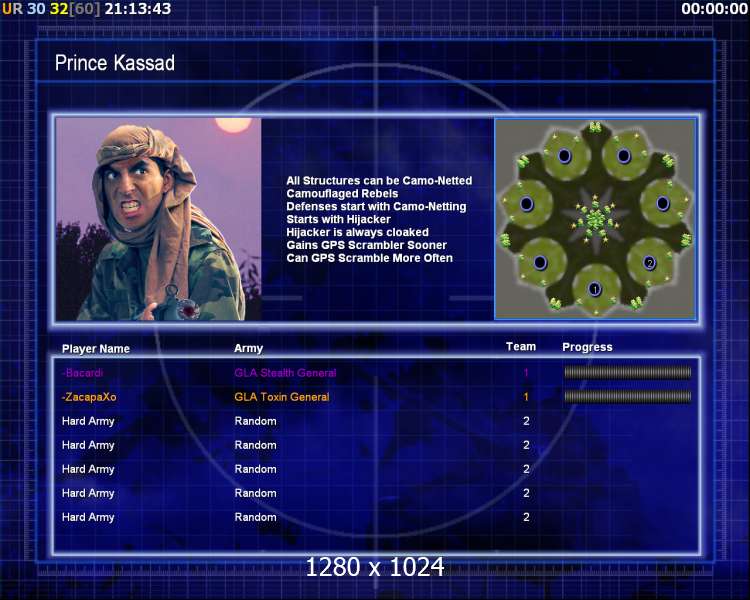
Task: Click the 'Starts with Hijacker' line
Action: click(338, 219)
